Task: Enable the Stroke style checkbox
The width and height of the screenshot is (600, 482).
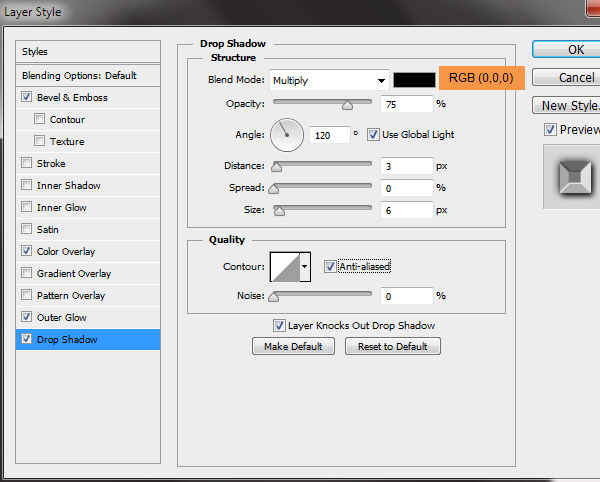Action: (26, 163)
